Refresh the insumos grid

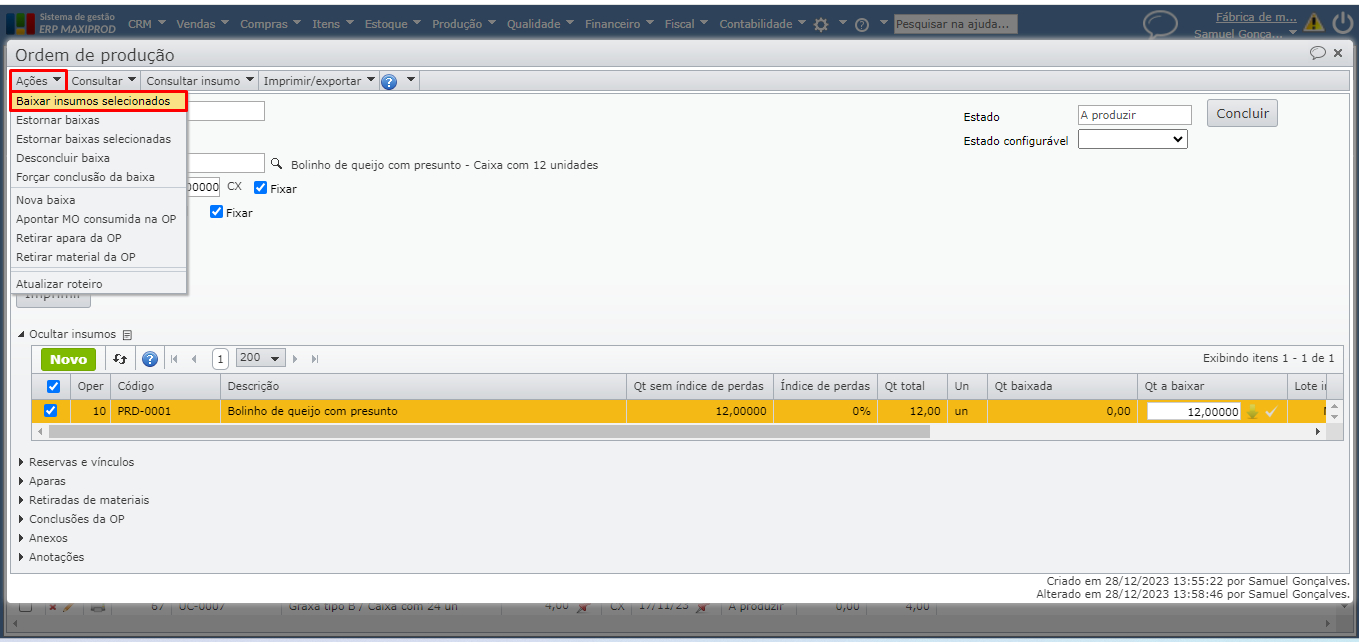pos(121,359)
